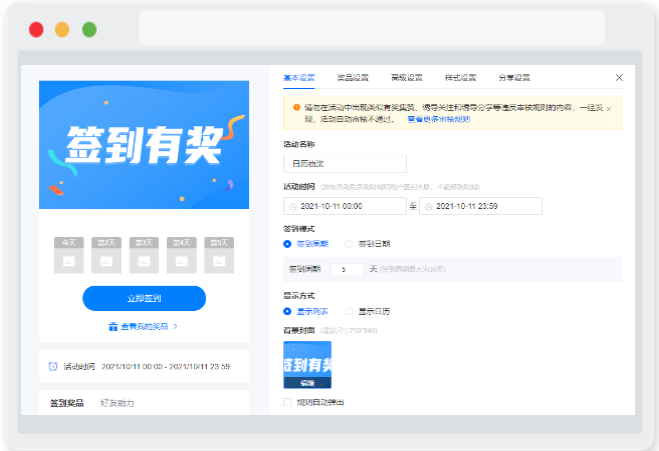Click the 第3天 calendar card
659x451 pixels.
pyautogui.click(x=144, y=255)
